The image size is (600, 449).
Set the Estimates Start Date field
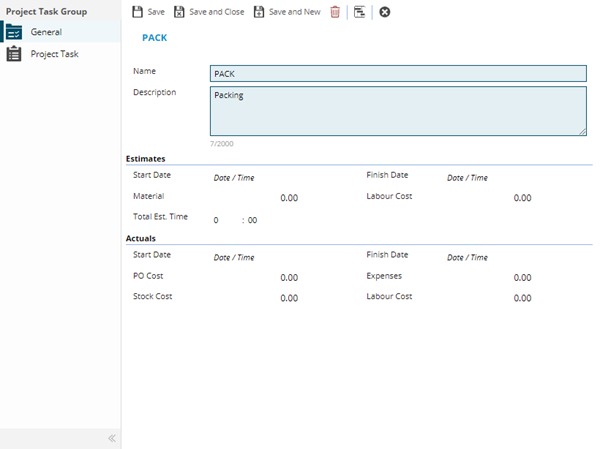tap(235, 178)
